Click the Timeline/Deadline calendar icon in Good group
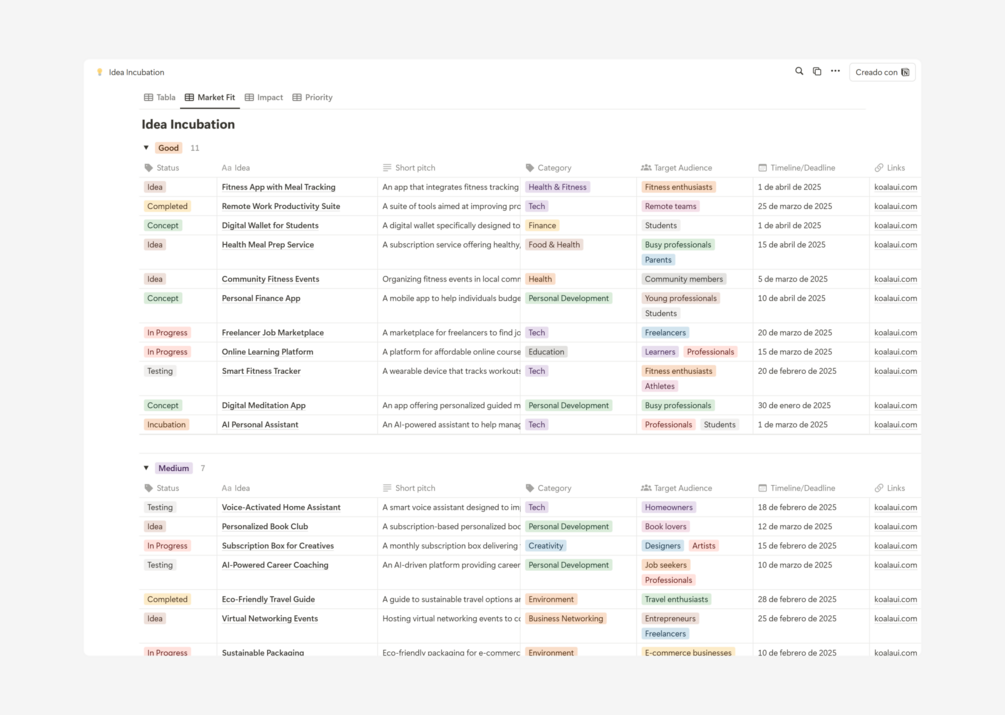This screenshot has height=715, width=1005. tap(762, 168)
